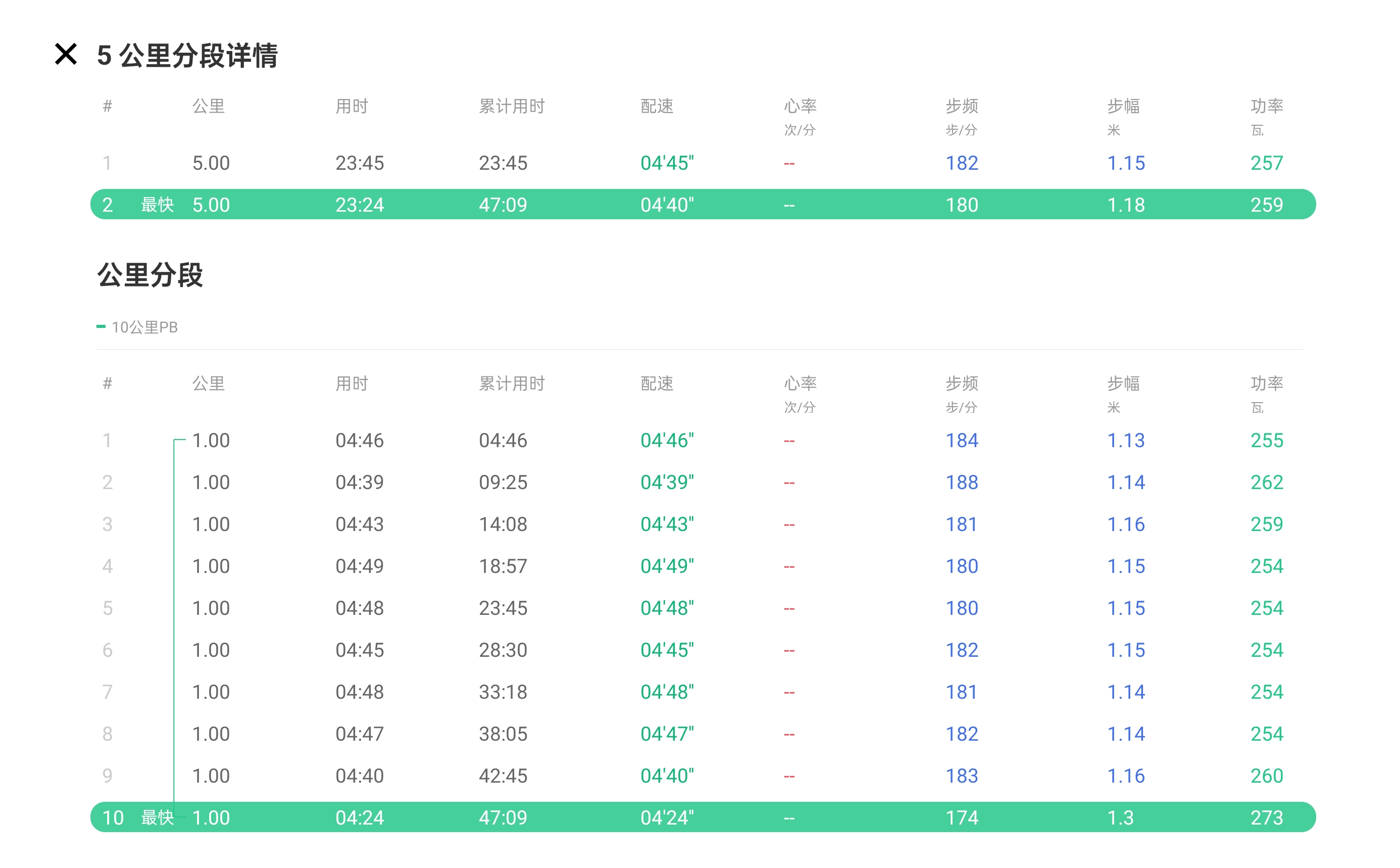1400x868 pixels.
Task: Select kilometer 4 row with pace 04'49"
Action: (703, 566)
